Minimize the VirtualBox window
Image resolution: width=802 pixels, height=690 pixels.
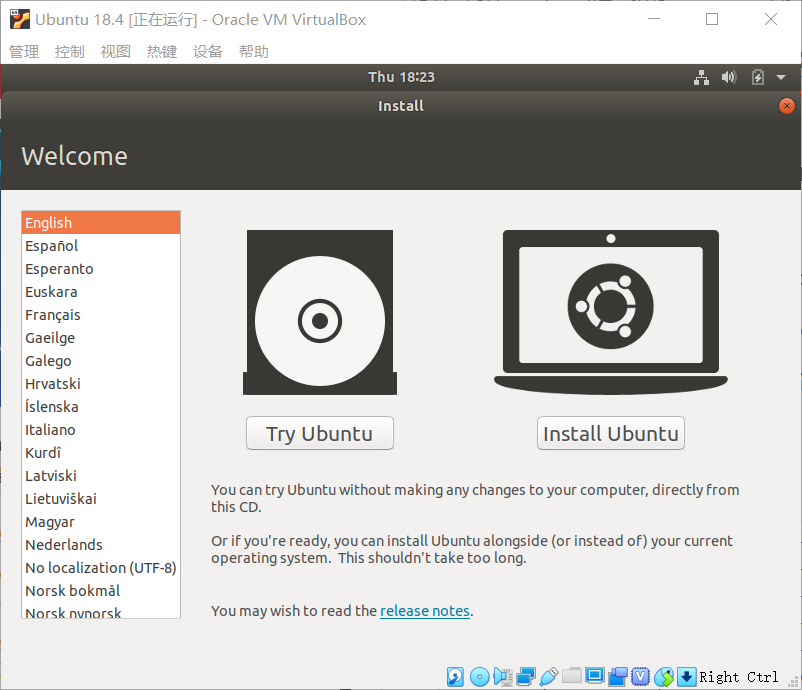[654, 19]
